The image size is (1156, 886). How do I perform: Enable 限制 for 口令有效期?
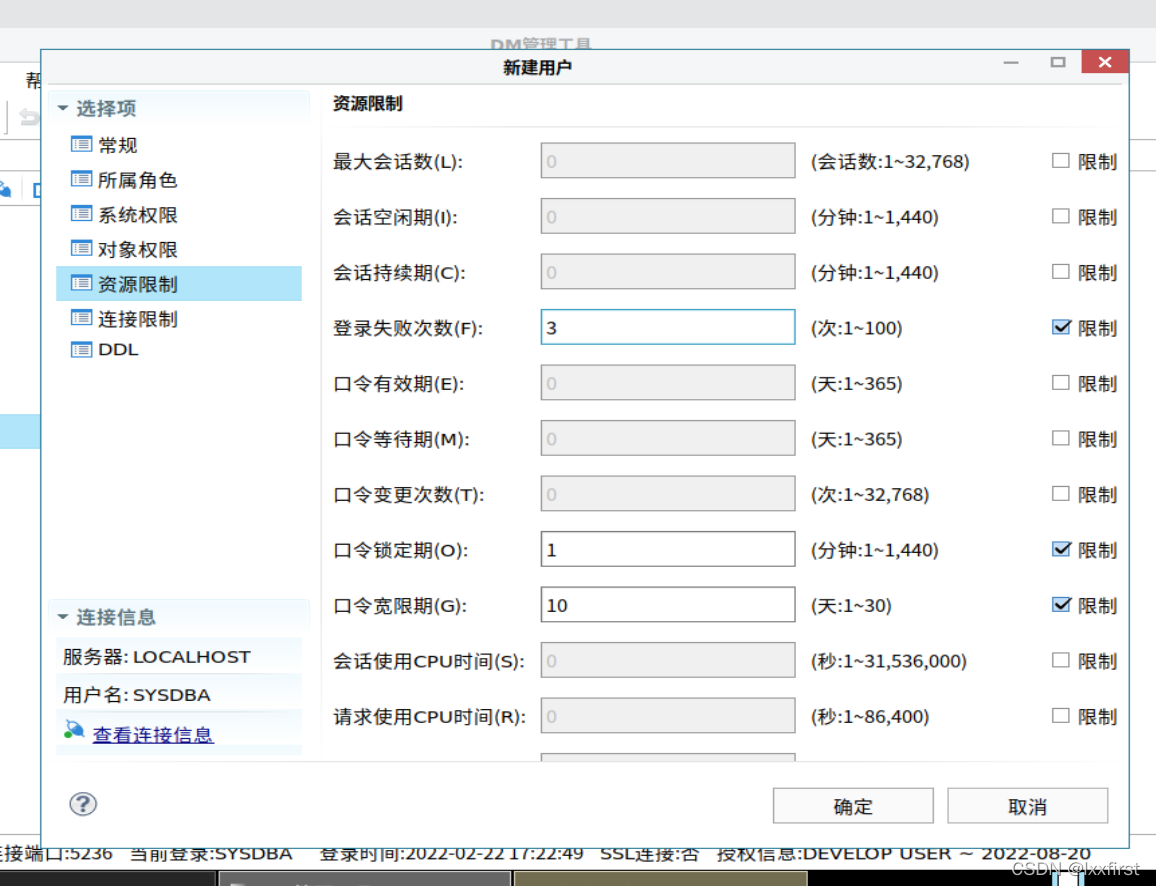1063,383
